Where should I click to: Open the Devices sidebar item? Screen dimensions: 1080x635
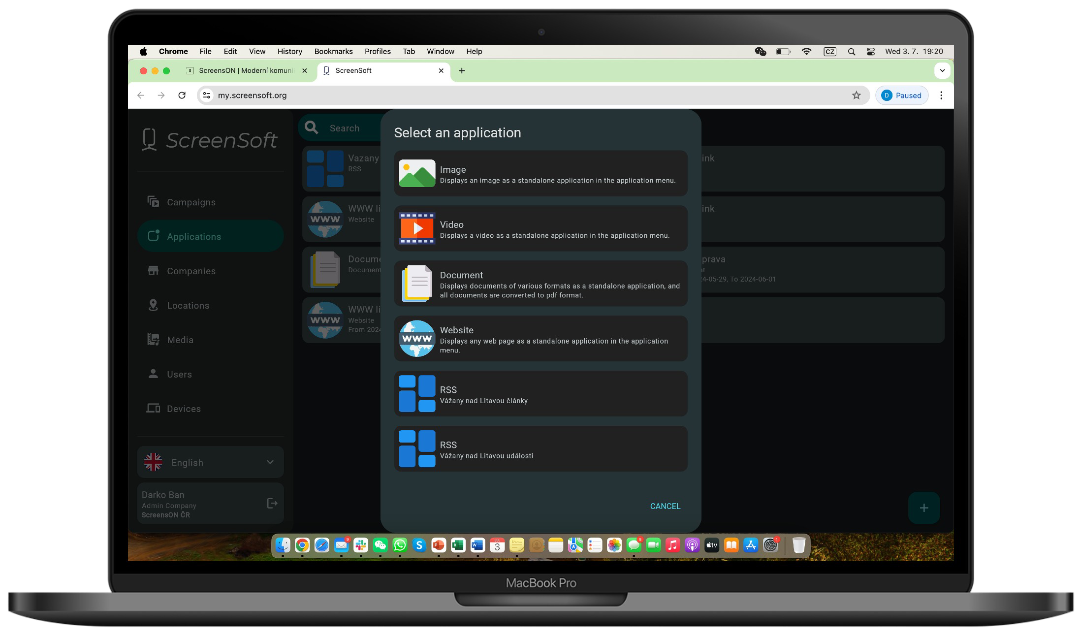point(183,409)
